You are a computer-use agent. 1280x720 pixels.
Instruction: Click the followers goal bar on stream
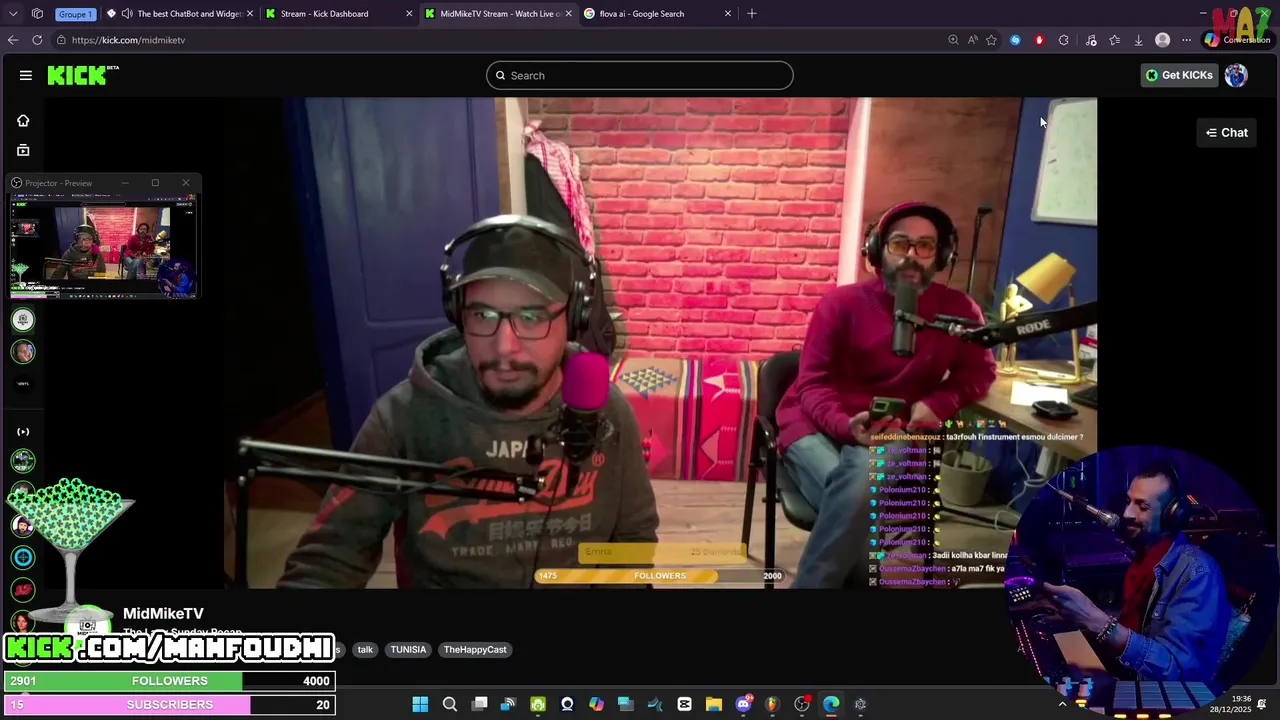point(660,576)
